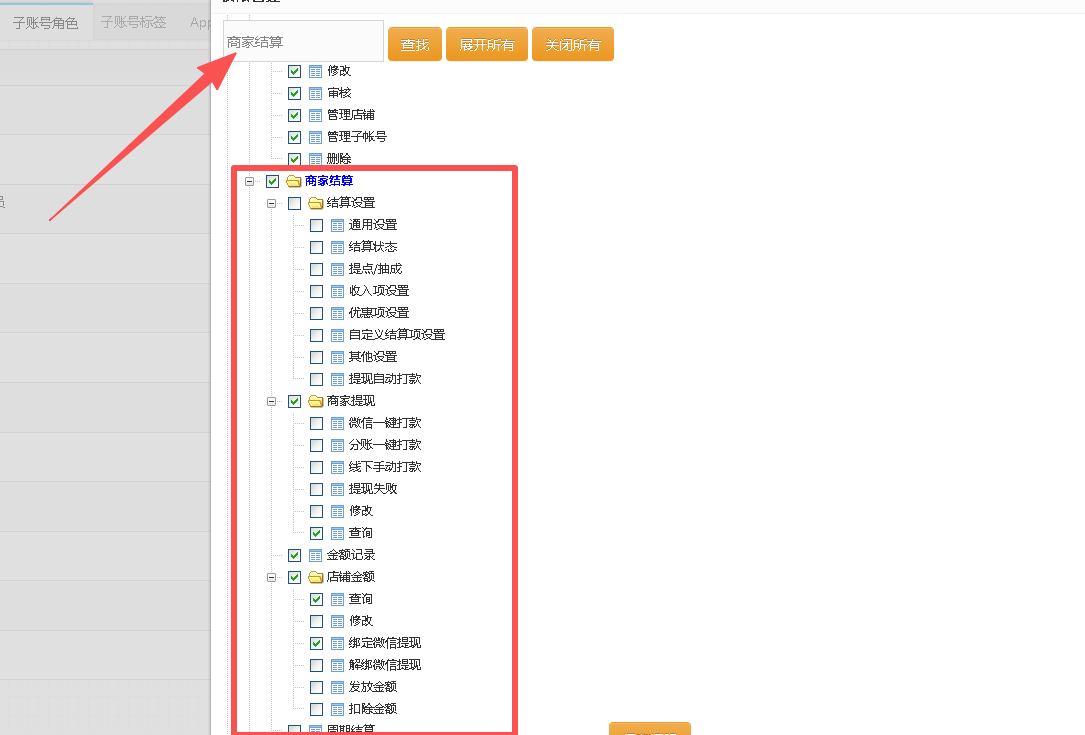Click the 商家结算 folder icon

point(293,181)
